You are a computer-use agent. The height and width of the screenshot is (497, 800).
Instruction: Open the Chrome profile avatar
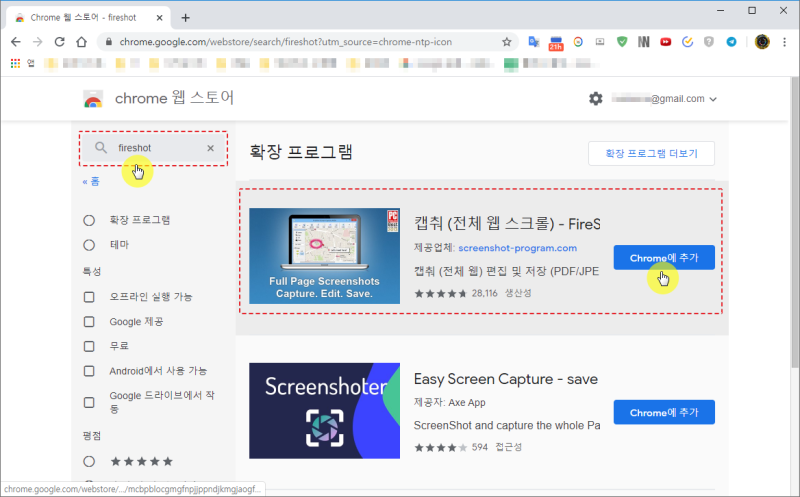click(x=762, y=42)
